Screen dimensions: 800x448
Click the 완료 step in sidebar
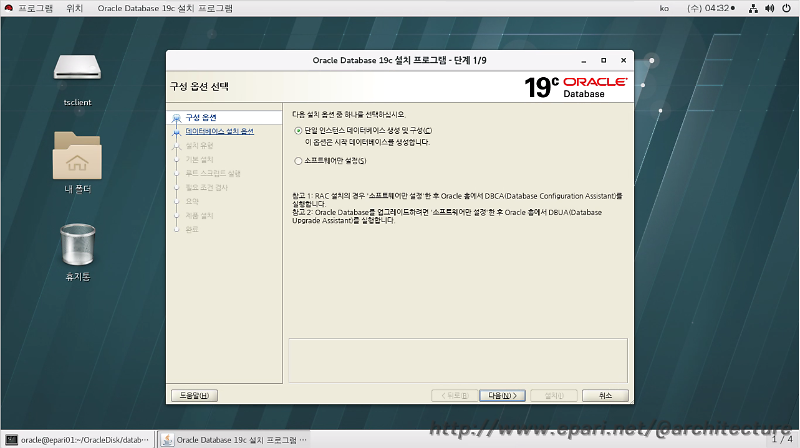point(192,230)
